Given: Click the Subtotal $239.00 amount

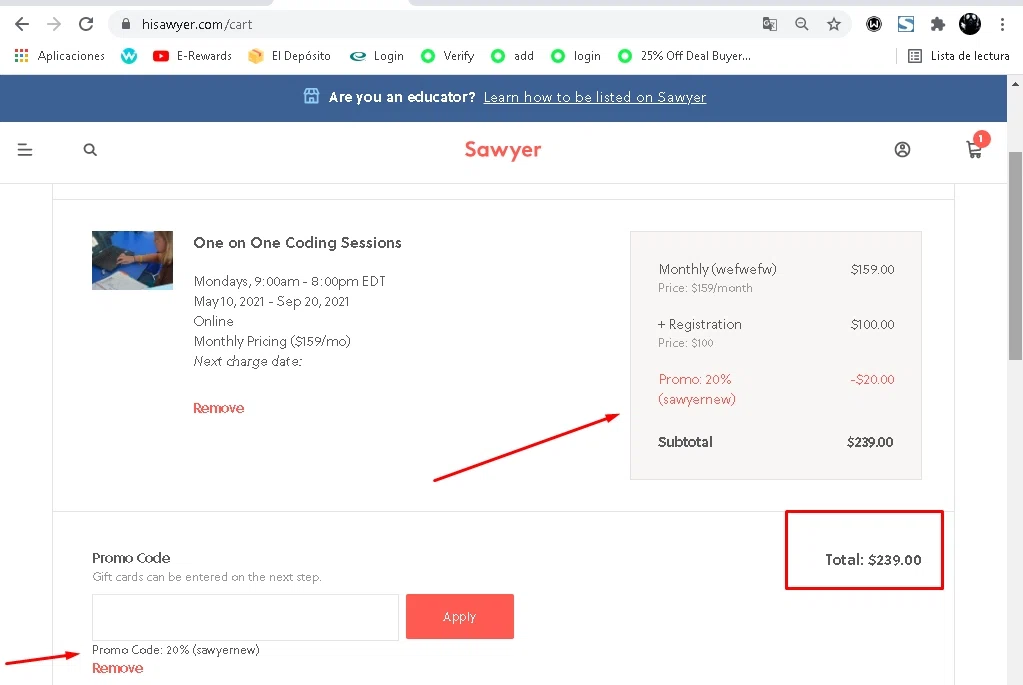Looking at the screenshot, I should [870, 442].
